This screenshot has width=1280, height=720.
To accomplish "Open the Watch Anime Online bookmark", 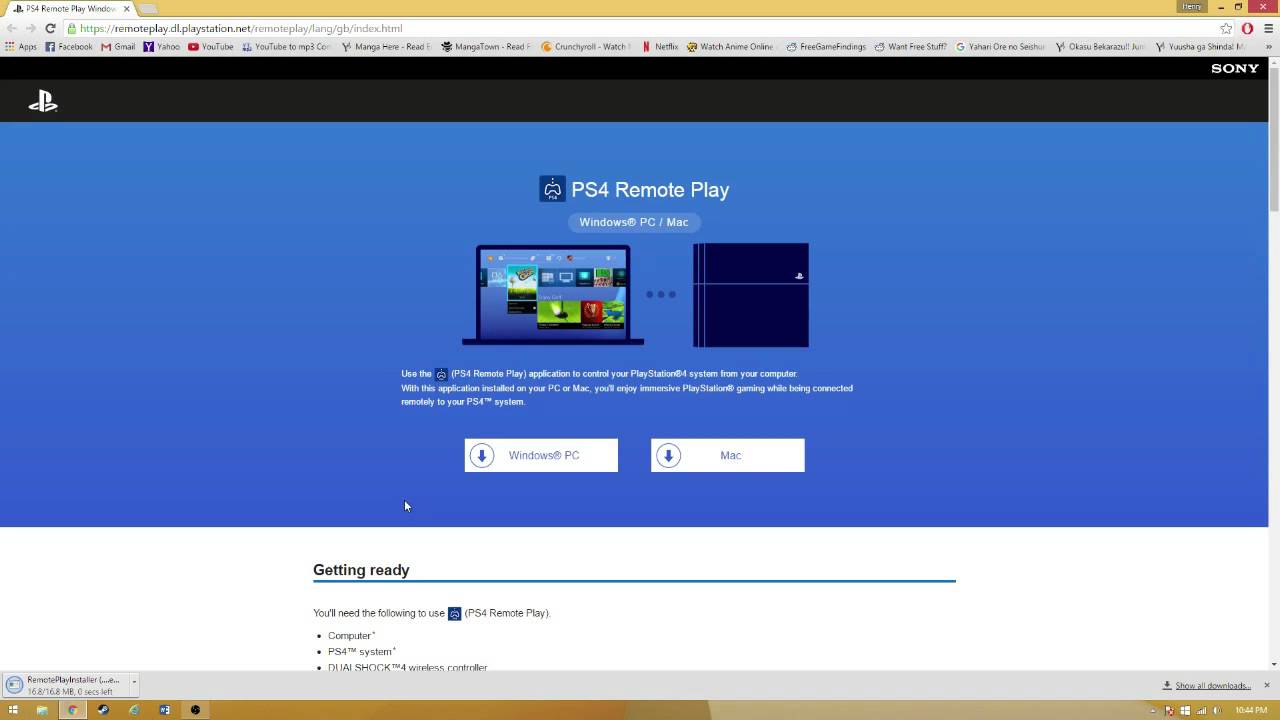I will click(x=730, y=46).
